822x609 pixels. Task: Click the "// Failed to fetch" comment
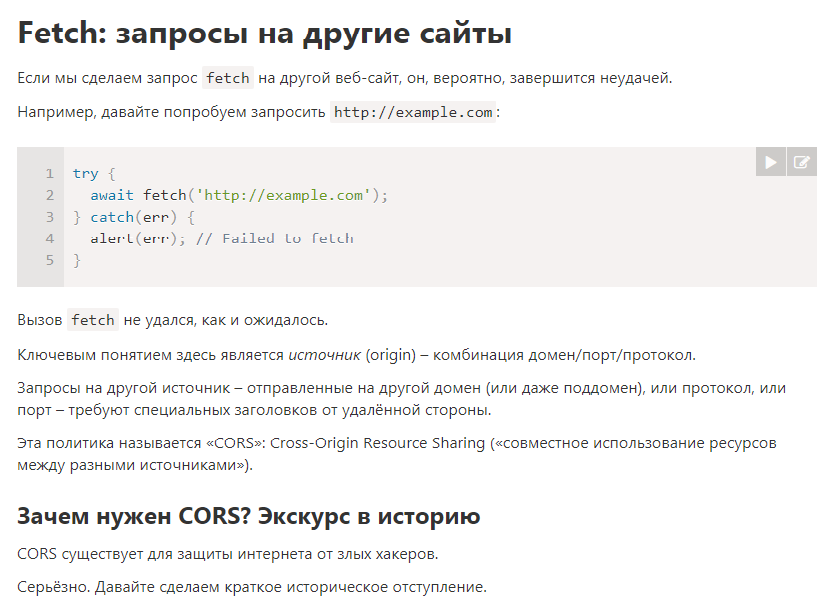(275, 238)
